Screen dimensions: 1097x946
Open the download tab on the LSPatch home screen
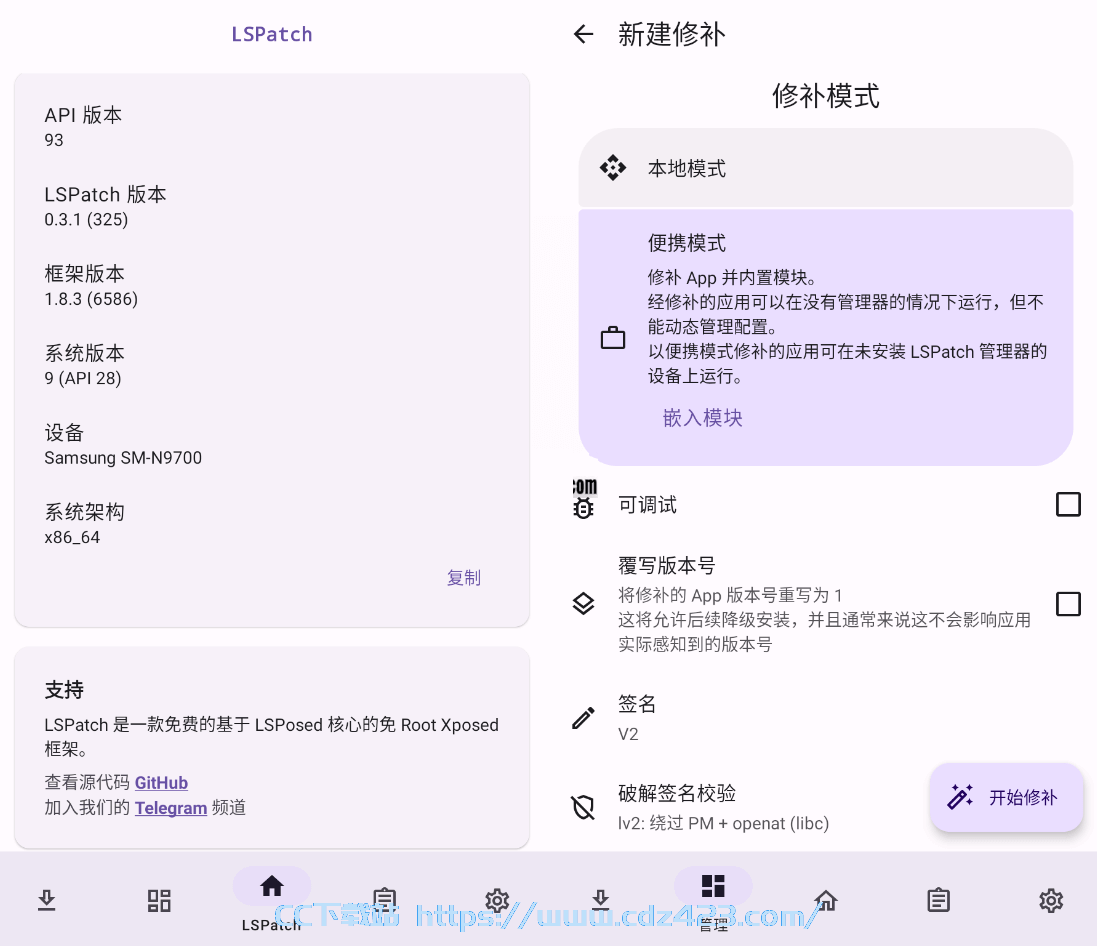pos(47,900)
